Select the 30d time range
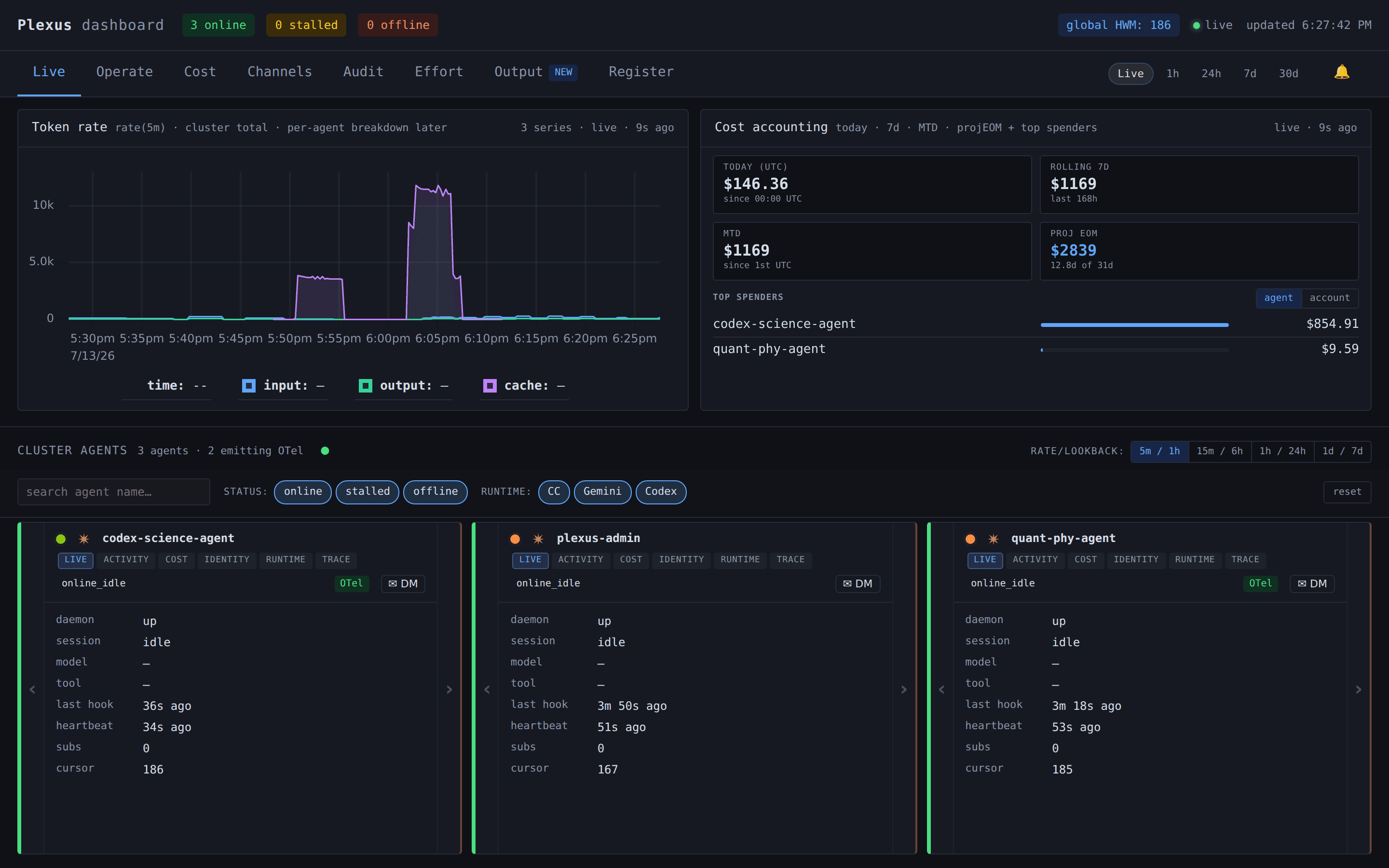This screenshot has width=1389, height=868. click(1288, 73)
